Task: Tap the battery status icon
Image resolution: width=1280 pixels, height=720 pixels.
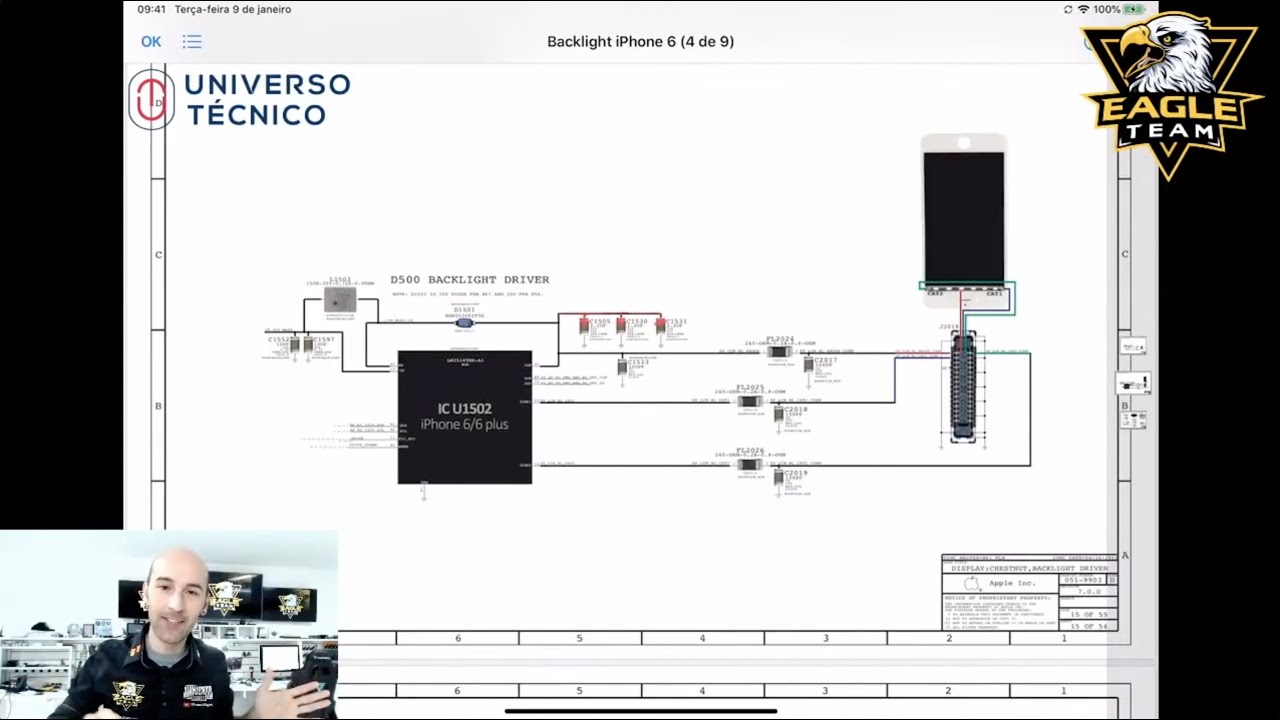Action: pos(1133,9)
